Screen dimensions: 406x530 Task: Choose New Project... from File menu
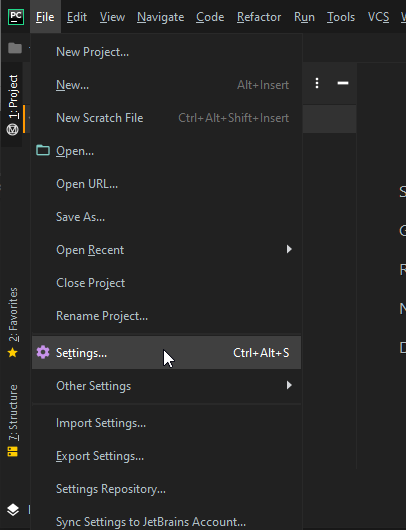coord(166,52)
